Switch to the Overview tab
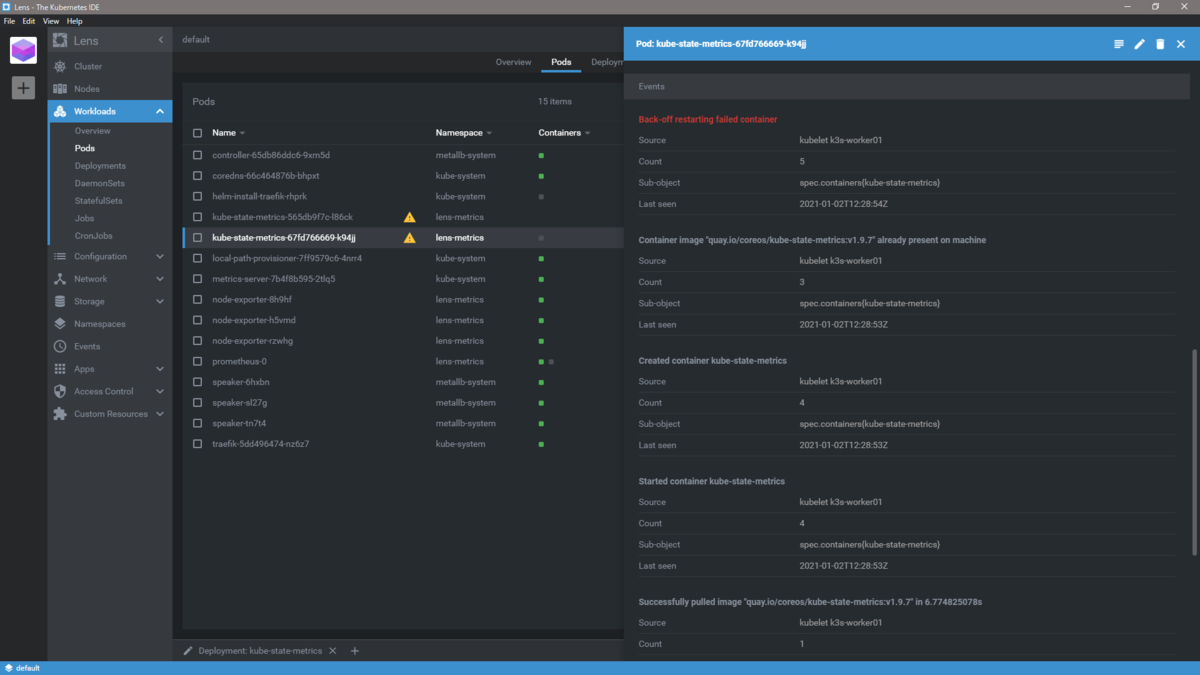This screenshot has height=675, width=1200. click(x=513, y=62)
